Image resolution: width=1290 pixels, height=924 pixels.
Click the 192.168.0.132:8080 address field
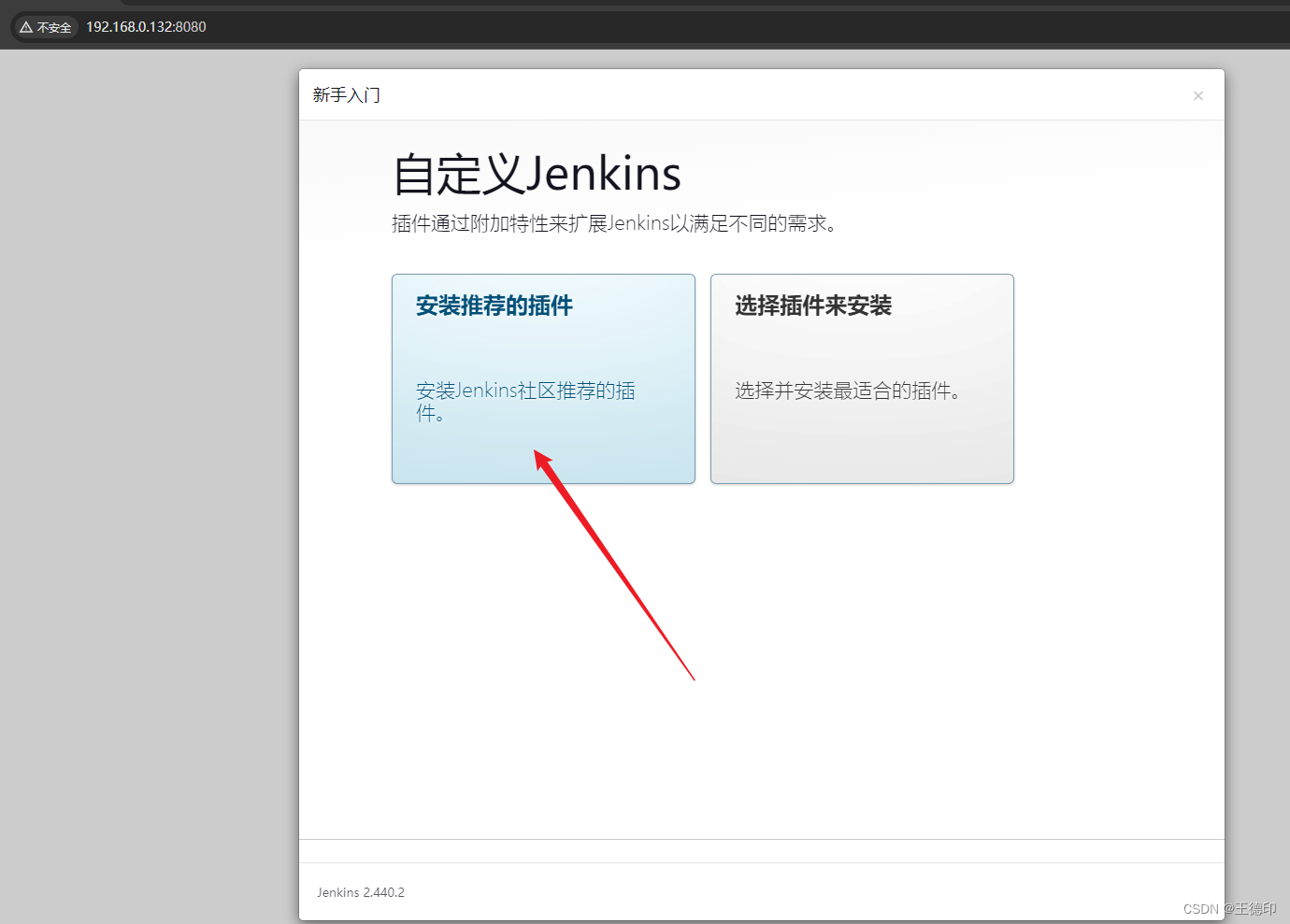pos(146,27)
